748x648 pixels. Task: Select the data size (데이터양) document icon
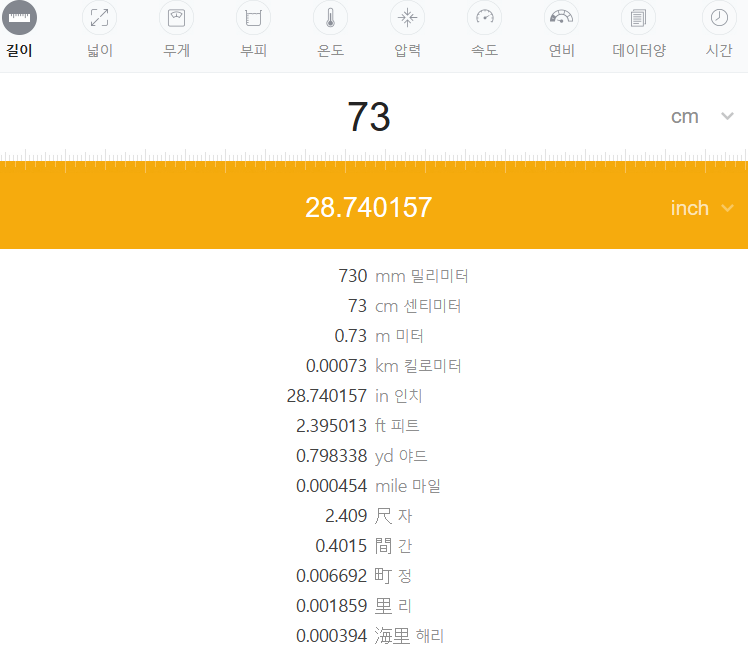coord(638,18)
